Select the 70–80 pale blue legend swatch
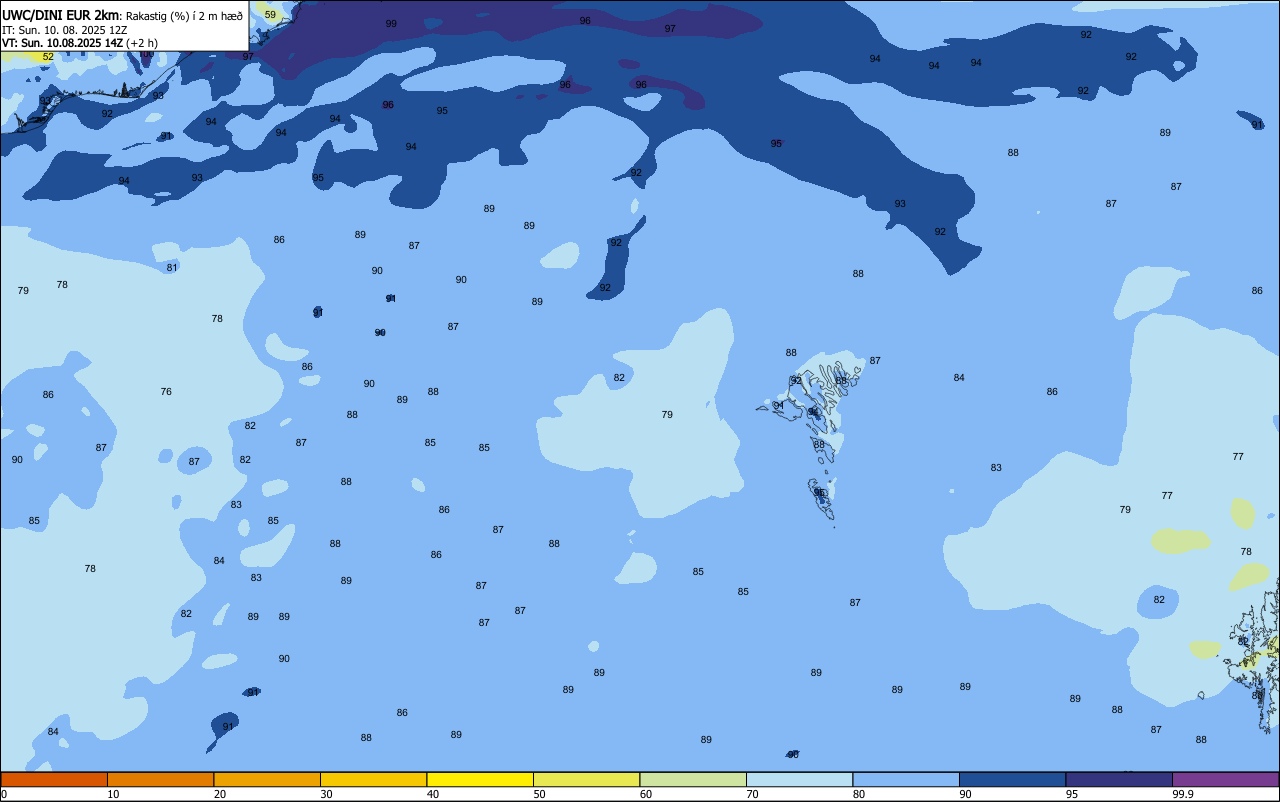1280x802 pixels. [799, 779]
